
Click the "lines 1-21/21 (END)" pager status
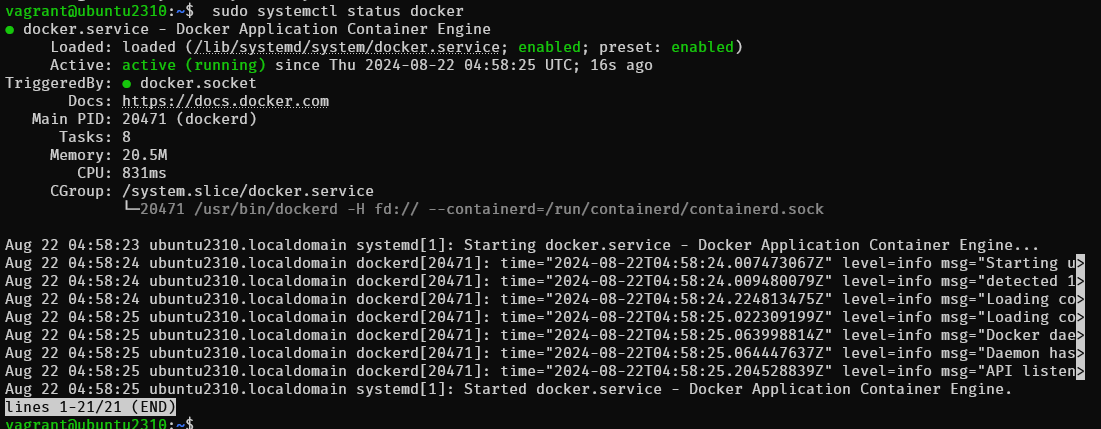pyautogui.click(x=90, y=407)
